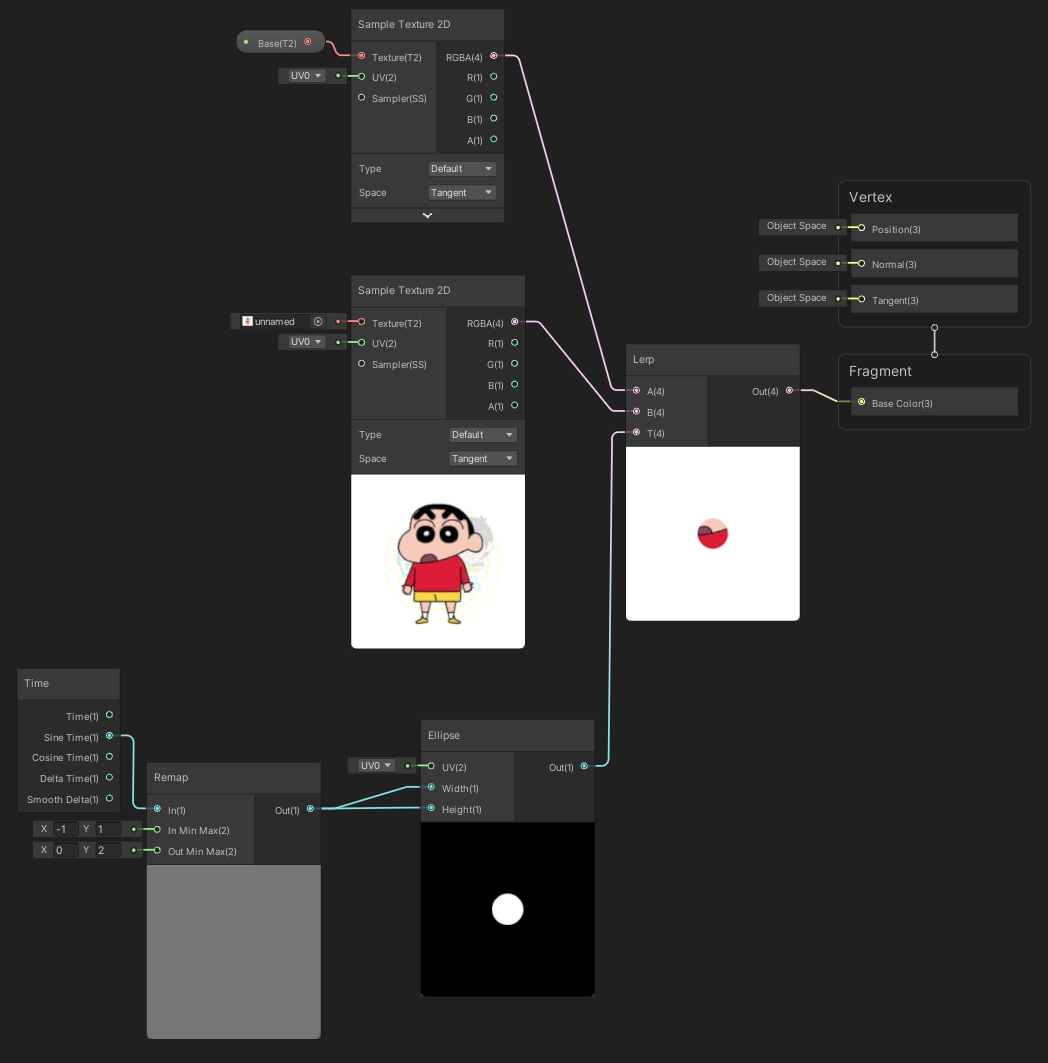Viewport: 1048px width, 1063px height.
Task: Select the Fragment context header
Action: (880, 371)
